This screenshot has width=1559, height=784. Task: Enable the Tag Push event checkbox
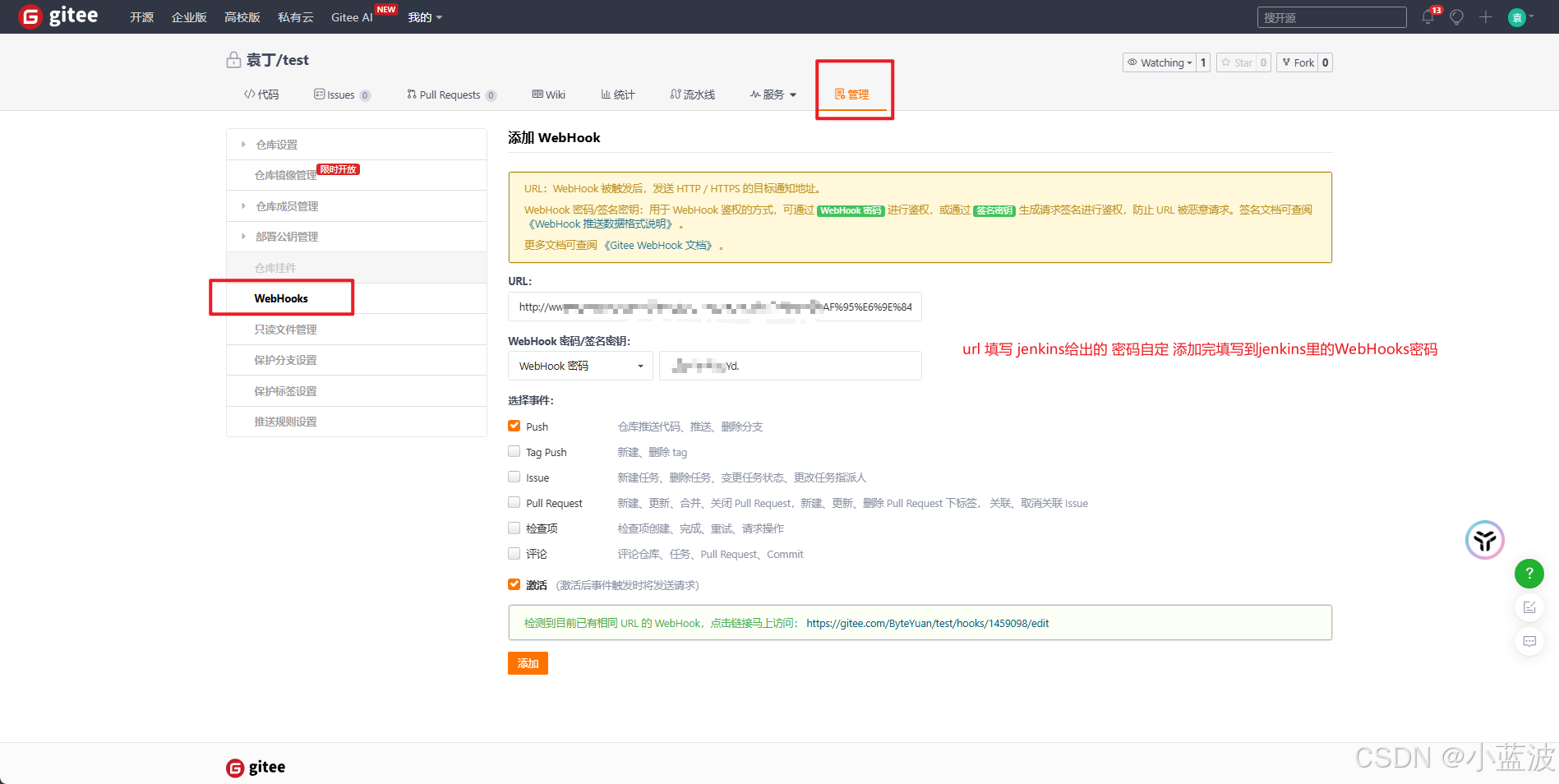pyautogui.click(x=514, y=451)
